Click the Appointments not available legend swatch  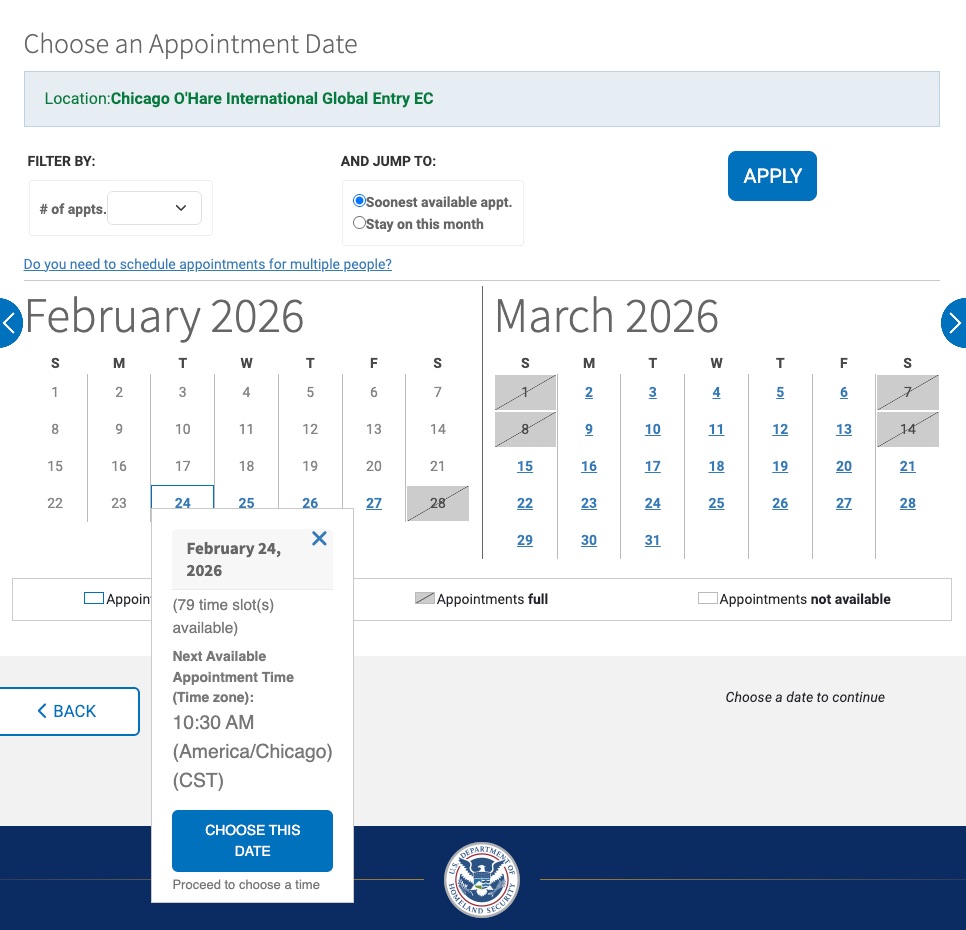click(708, 597)
